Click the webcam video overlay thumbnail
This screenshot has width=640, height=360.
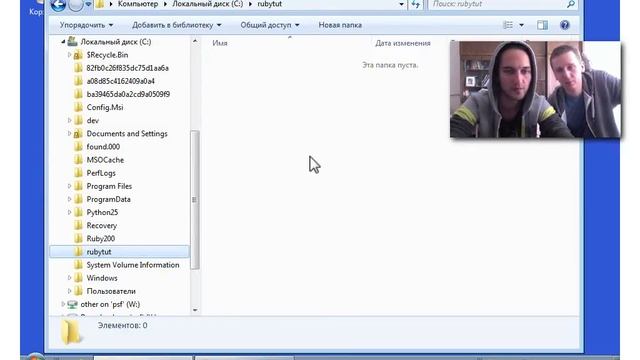tap(535, 89)
